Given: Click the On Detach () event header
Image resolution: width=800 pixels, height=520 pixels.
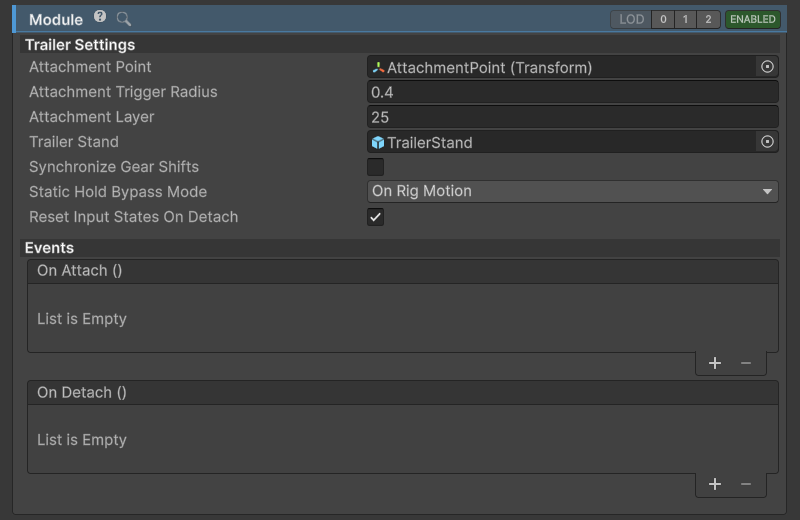Looking at the screenshot, I should click(x=403, y=392).
